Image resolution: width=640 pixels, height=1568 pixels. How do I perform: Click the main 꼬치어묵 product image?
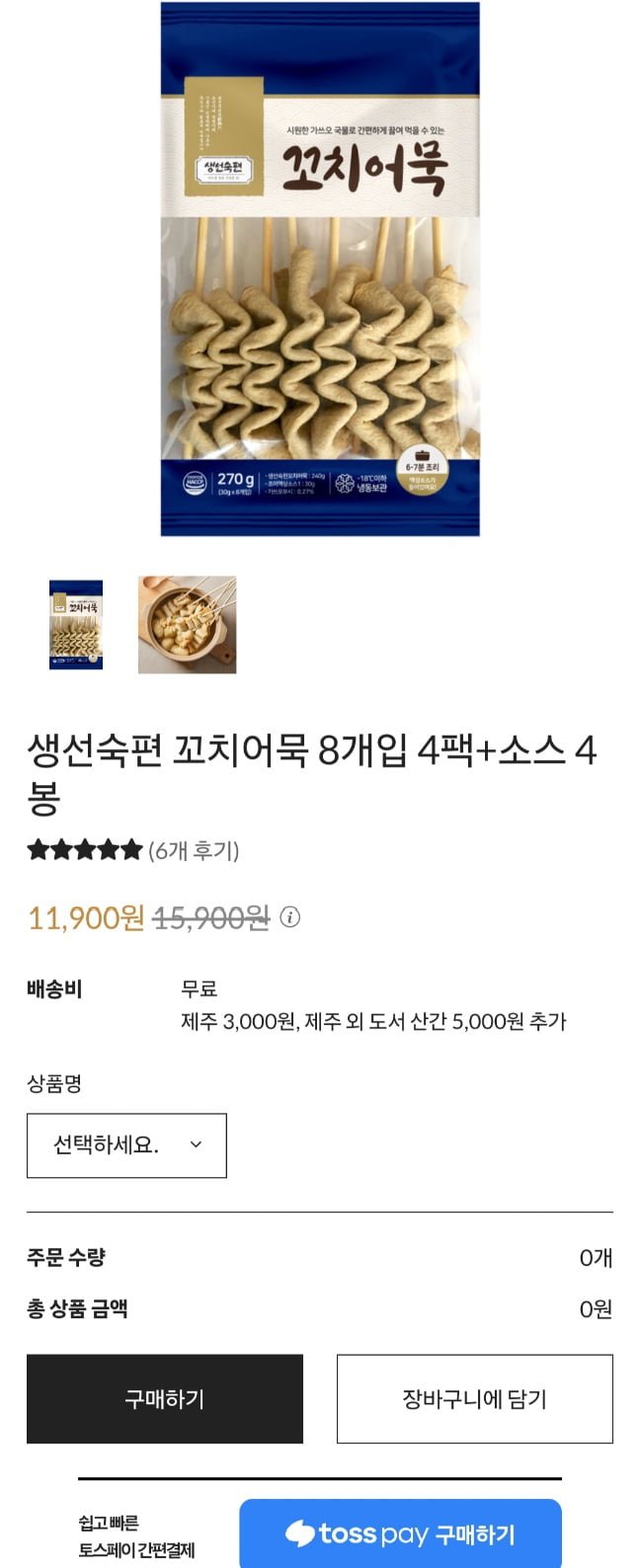pos(320,270)
